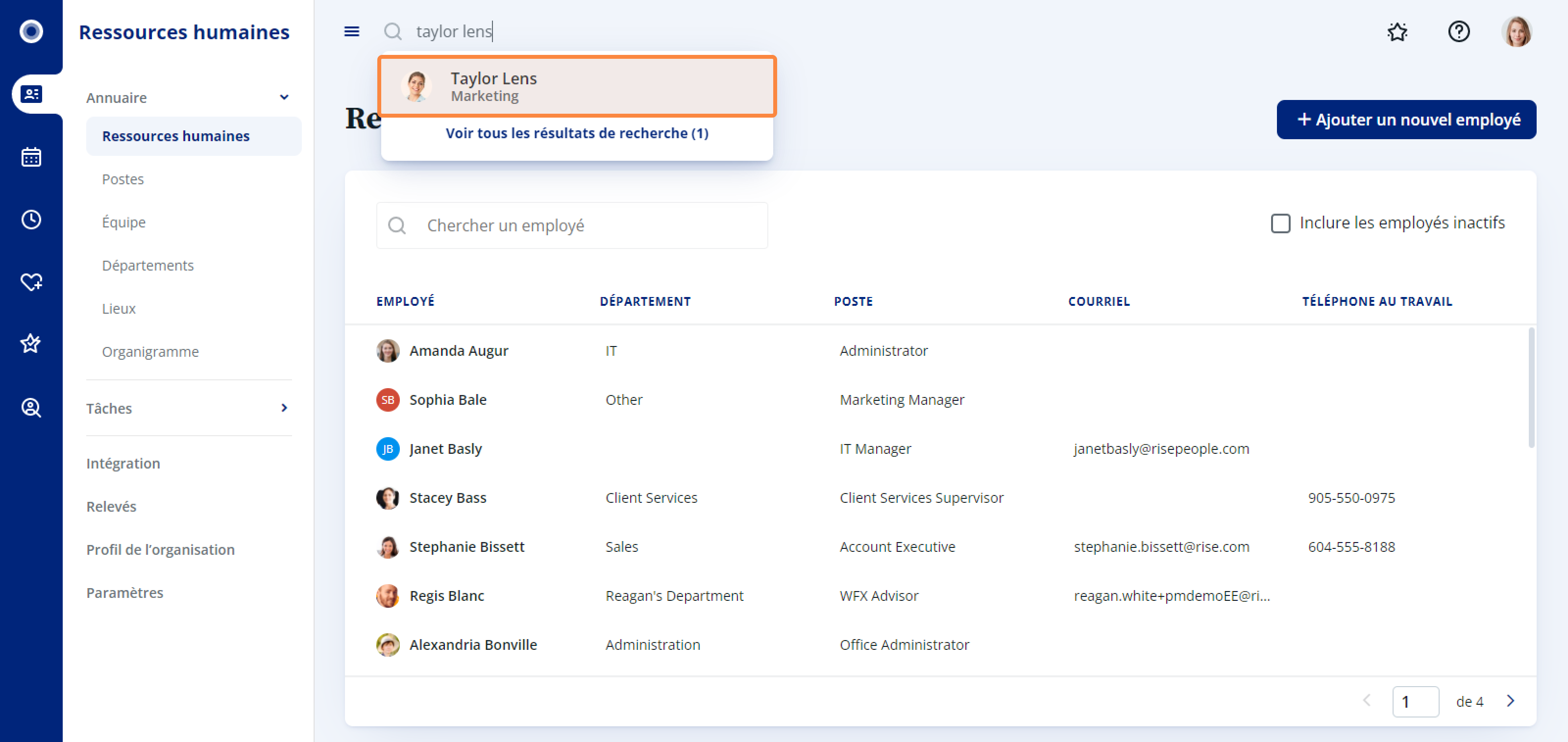This screenshot has height=742, width=1568.
Task: Click Alexandria Bonville's avatar photo
Action: coord(388,644)
